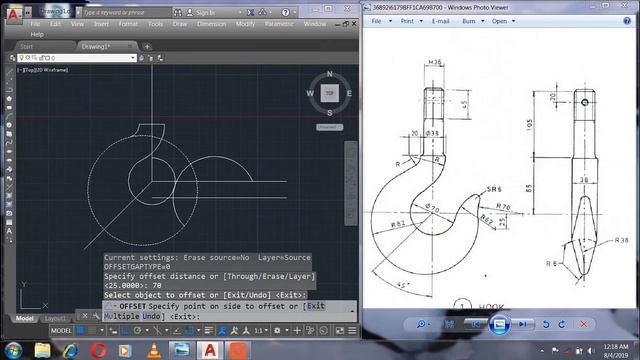This screenshot has width=640, height=360.
Task: Rotate image clockwise in Photo Viewer
Action: coord(562,324)
